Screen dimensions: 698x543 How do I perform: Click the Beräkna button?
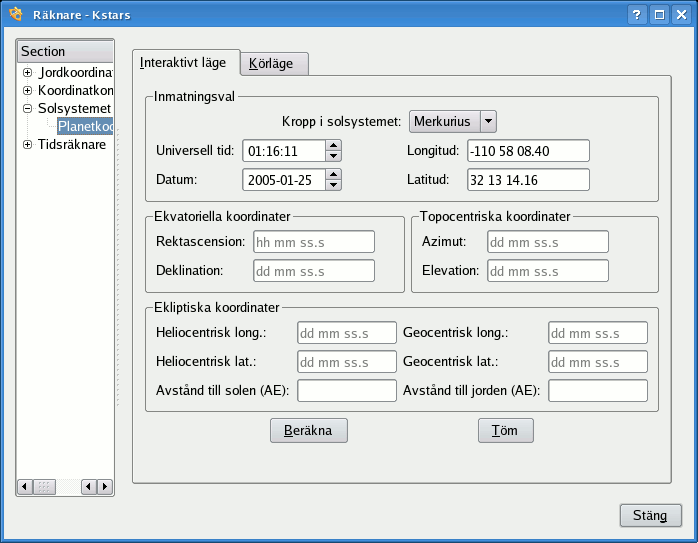(308, 430)
